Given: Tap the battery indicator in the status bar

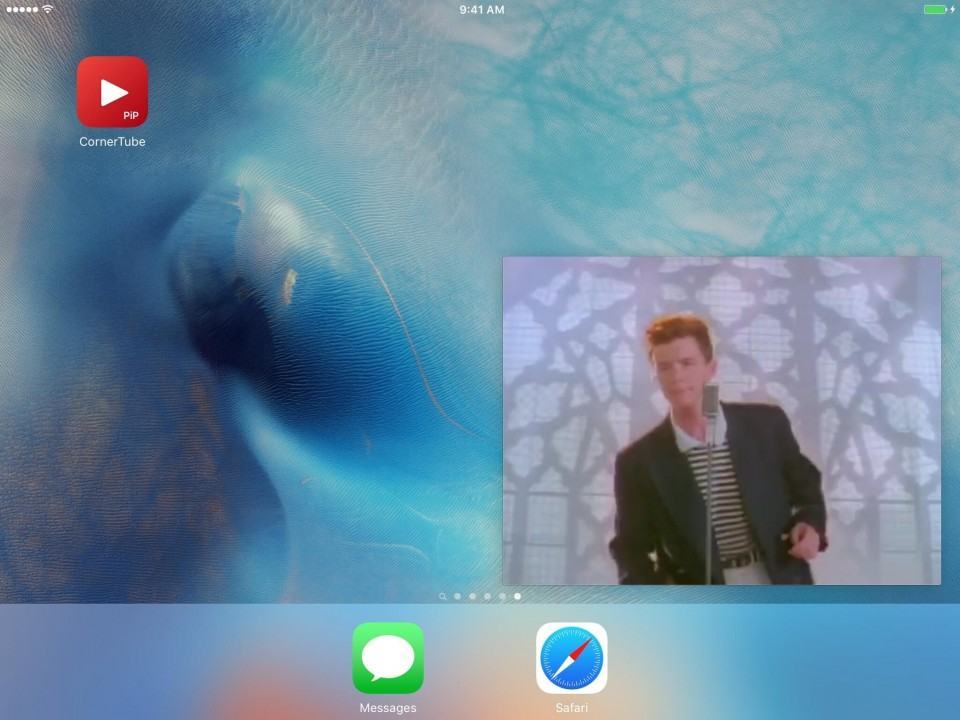Looking at the screenshot, I should pyautogui.click(x=935, y=9).
